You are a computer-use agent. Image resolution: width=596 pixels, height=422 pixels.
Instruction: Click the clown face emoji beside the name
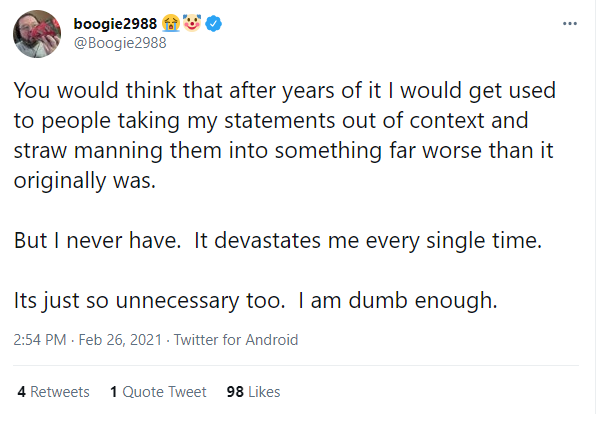[x=192, y=23]
